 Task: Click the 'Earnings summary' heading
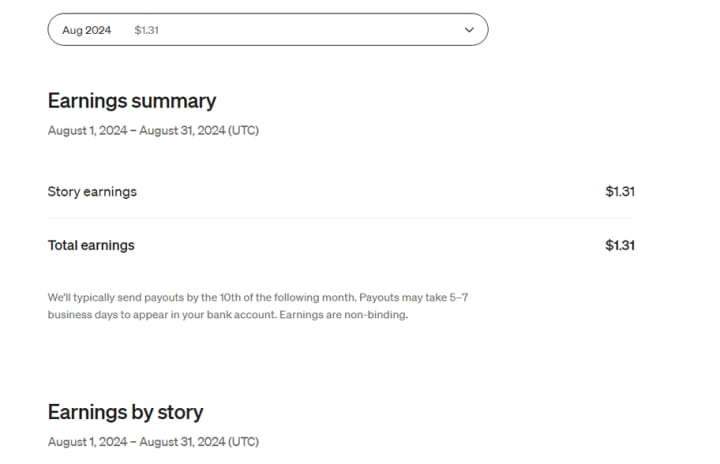[131, 101]
